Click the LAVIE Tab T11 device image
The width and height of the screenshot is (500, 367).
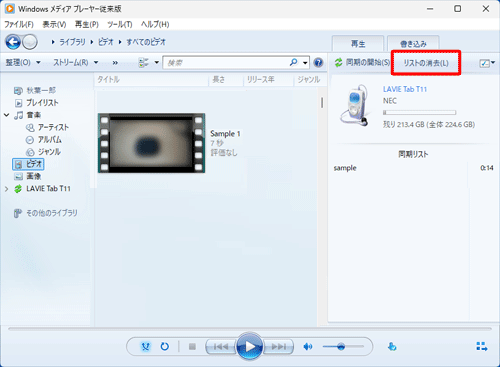355,106
